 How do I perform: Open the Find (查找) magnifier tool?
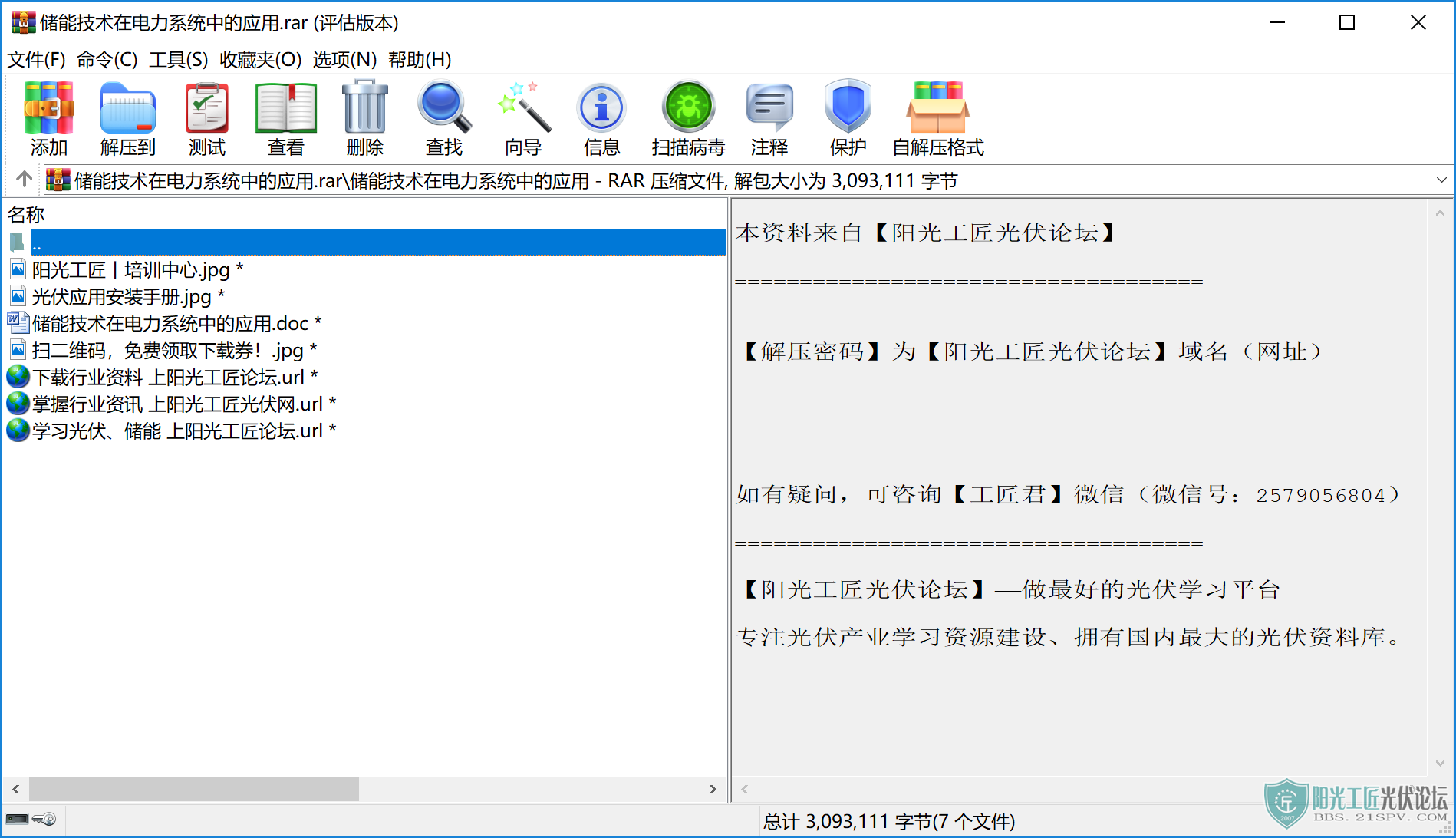point(444,118)
